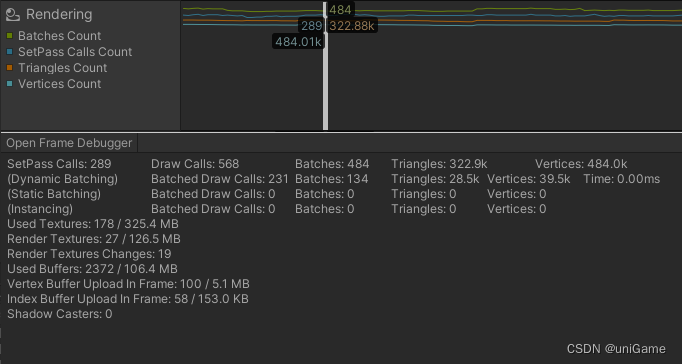Select the Draw Calls: 568 stat

click(195, 164)
